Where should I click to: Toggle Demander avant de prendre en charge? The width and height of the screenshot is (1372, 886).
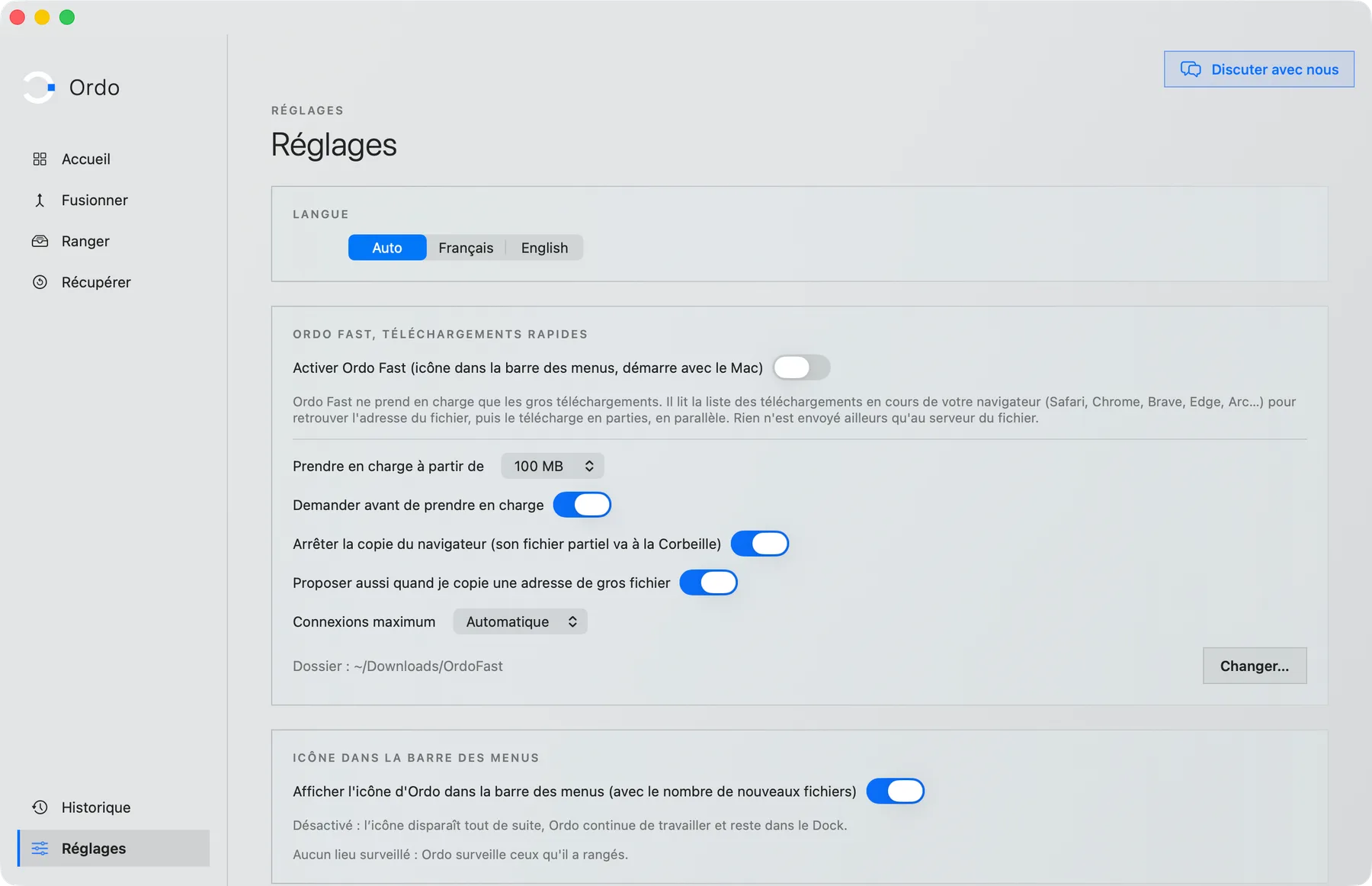[x=582, y=505]
